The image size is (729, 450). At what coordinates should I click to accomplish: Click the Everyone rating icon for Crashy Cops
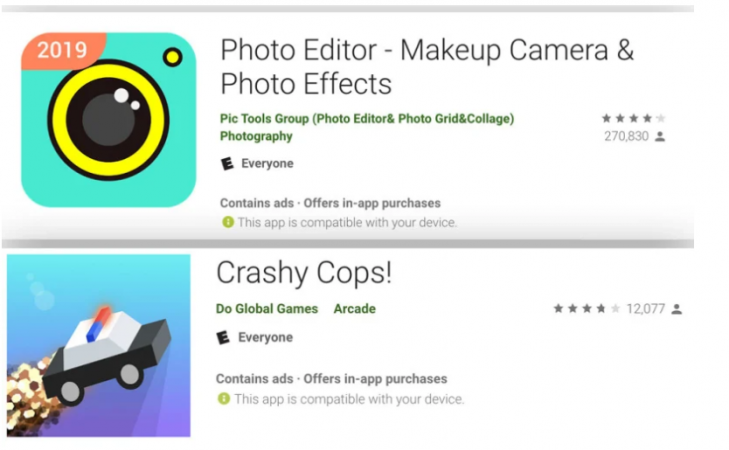[223, 338]
